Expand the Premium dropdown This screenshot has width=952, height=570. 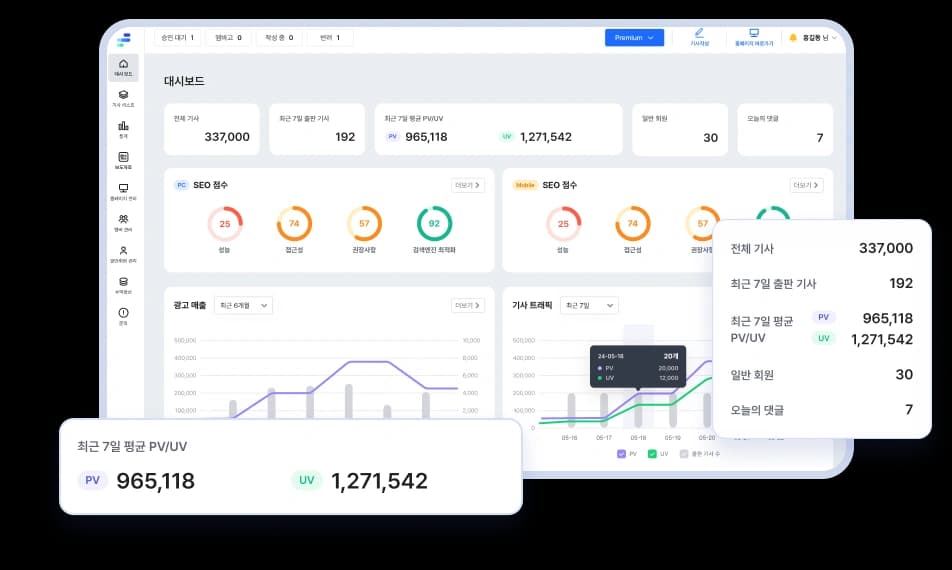point(634,38)
